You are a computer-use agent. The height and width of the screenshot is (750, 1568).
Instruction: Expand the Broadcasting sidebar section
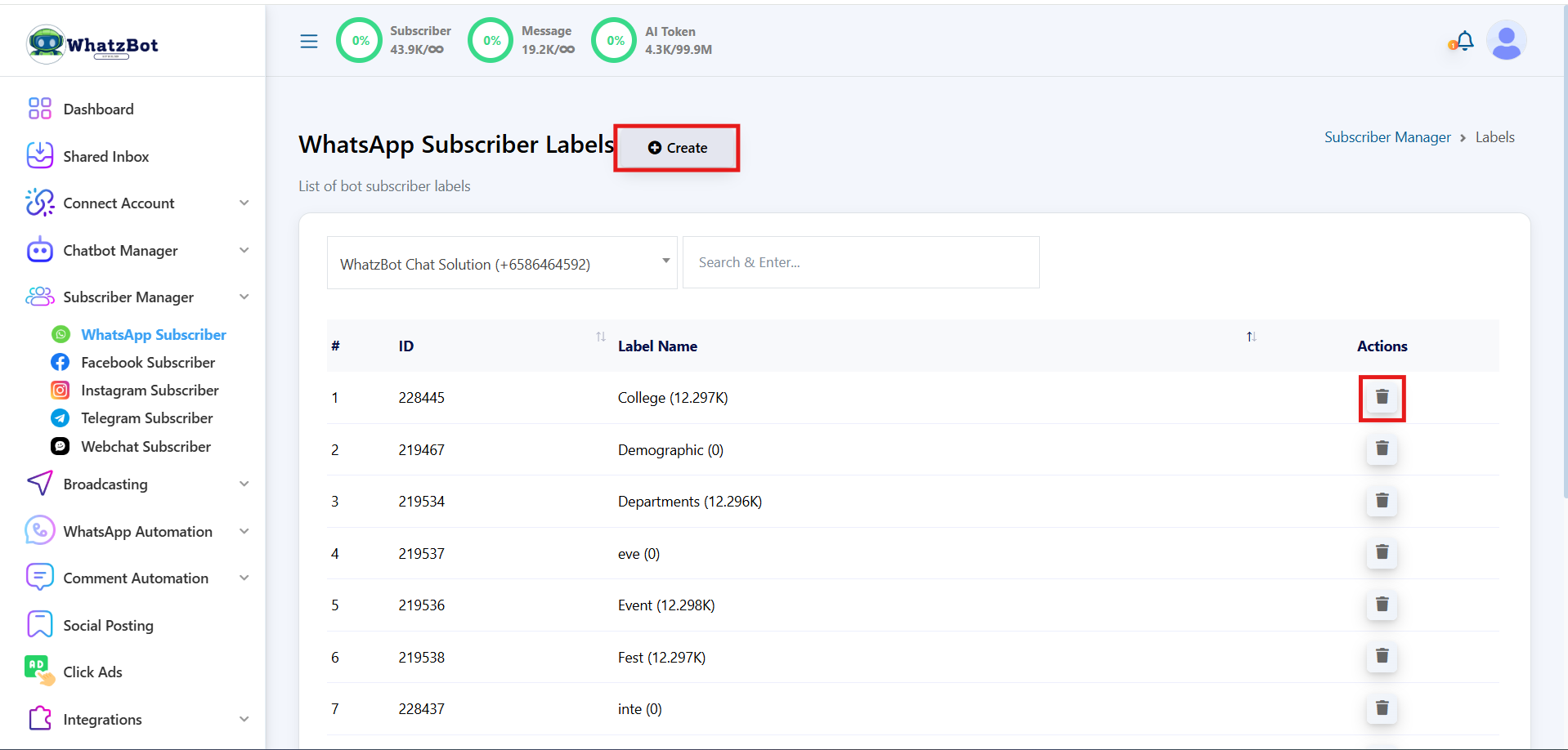point(137,484)
